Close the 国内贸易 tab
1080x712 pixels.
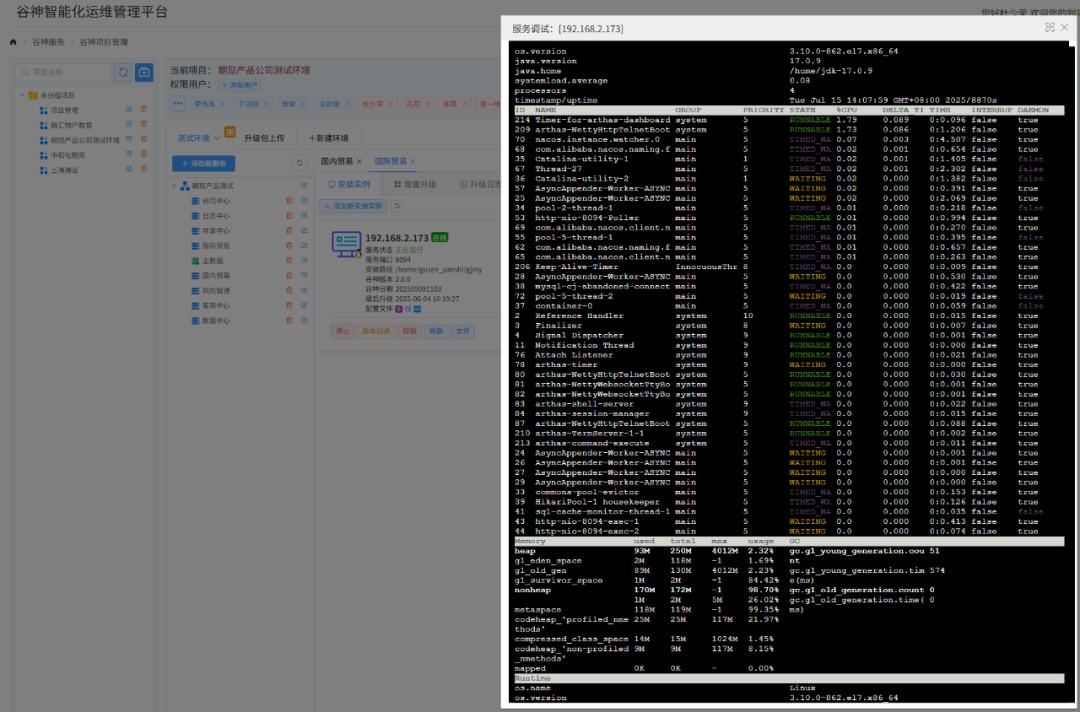[x=359, y=162]
